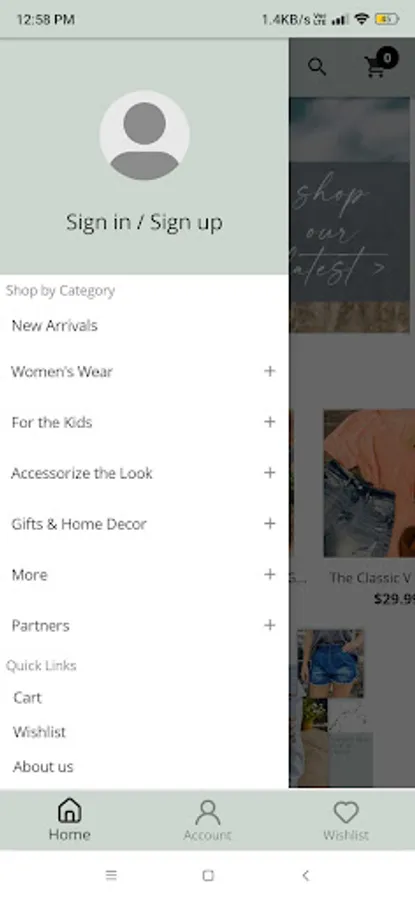Expand the Women's Wear category
The width and height of the screenshot is (415, 900).
(x=270, y=371)
